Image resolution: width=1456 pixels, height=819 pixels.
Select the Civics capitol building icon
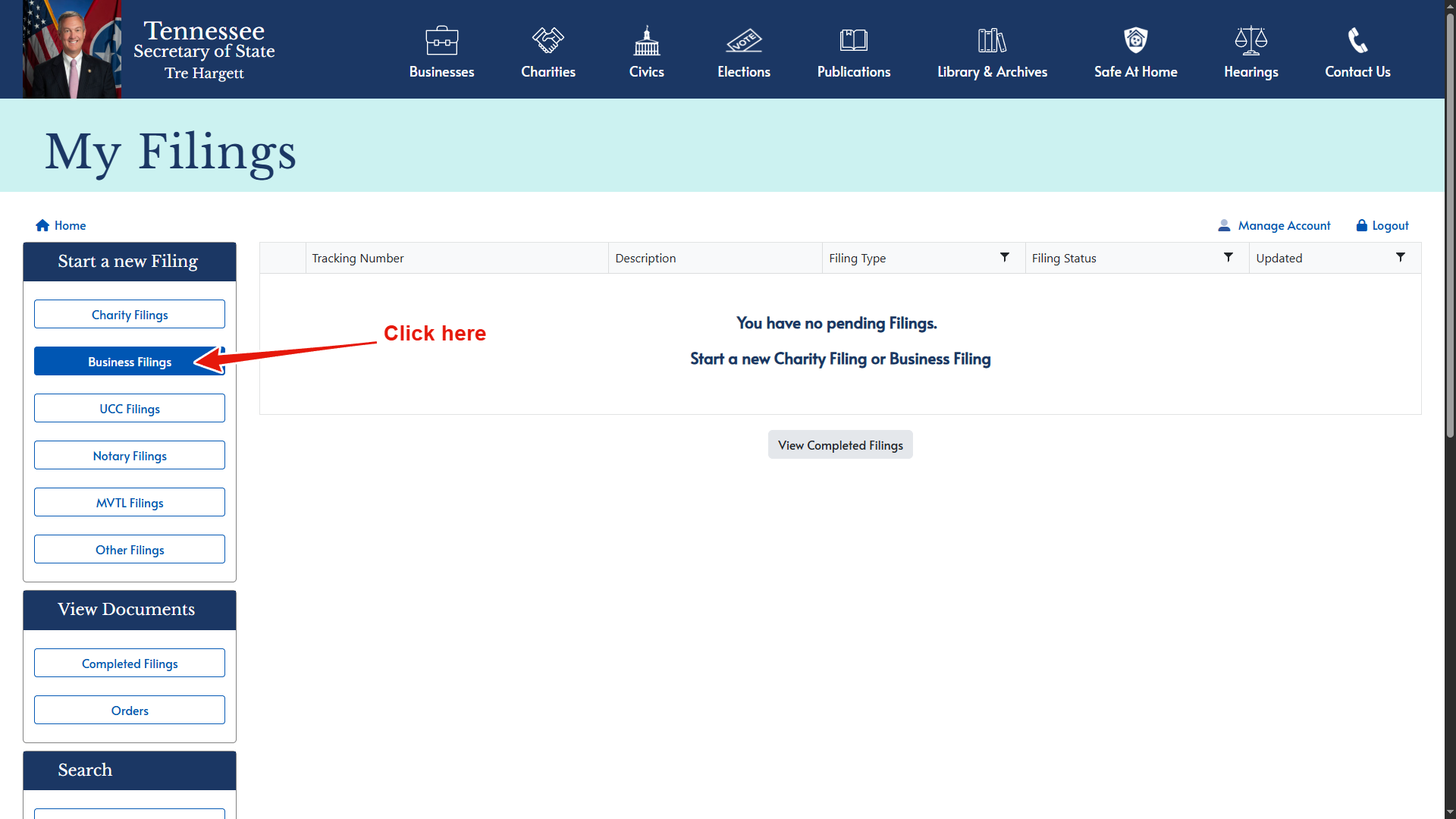pos(646,40)
